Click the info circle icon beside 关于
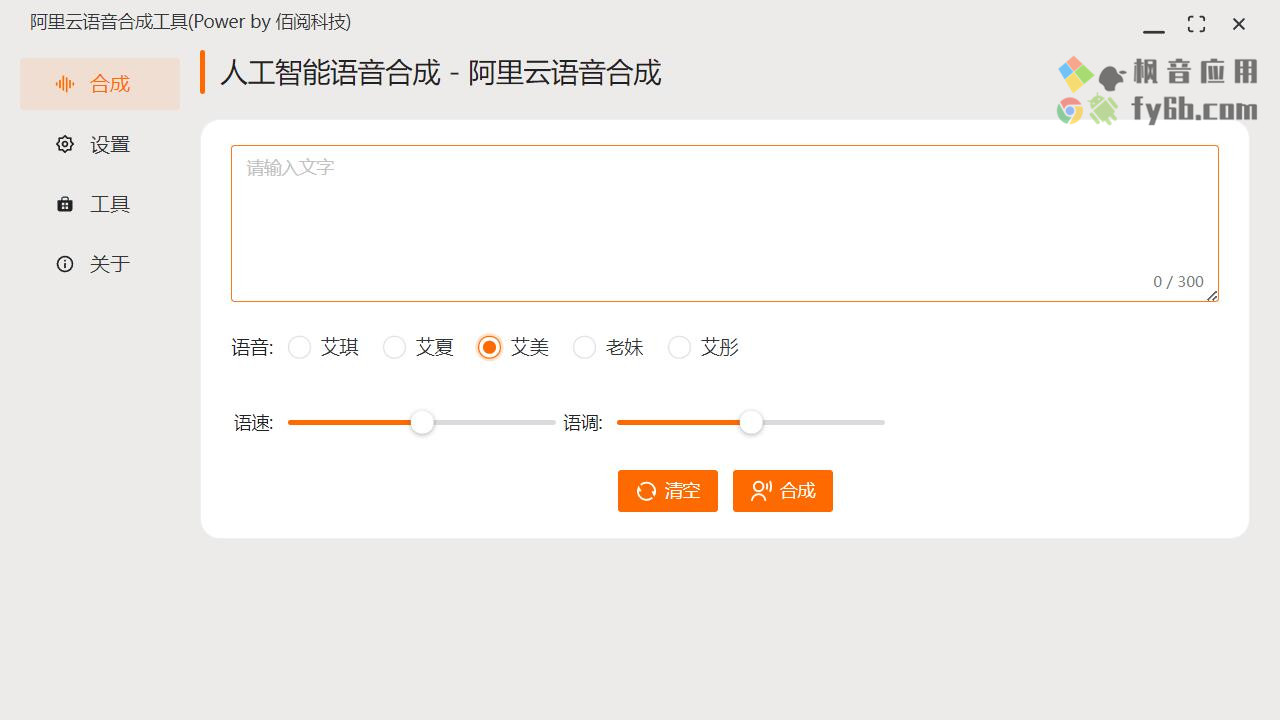The height and width of the screenshot is (720, 1280). [x=65, y=264]
